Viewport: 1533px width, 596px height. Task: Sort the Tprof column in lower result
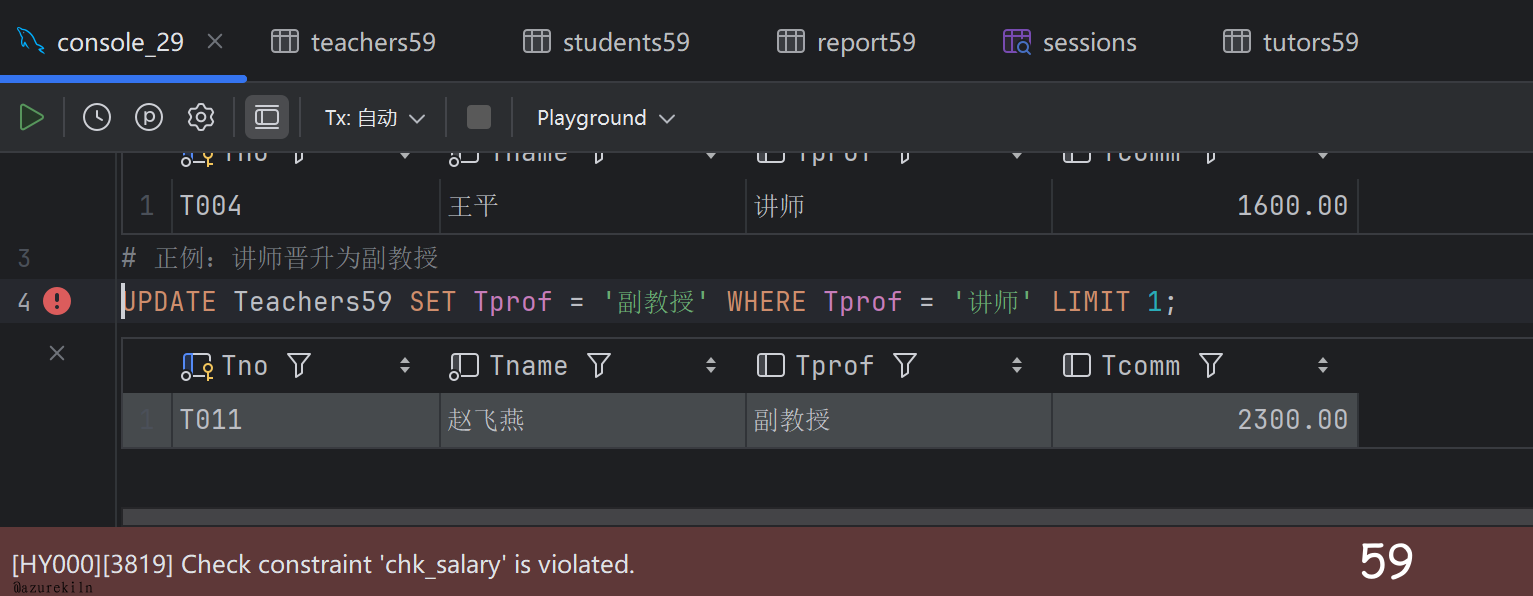(x=1016, y=366)
